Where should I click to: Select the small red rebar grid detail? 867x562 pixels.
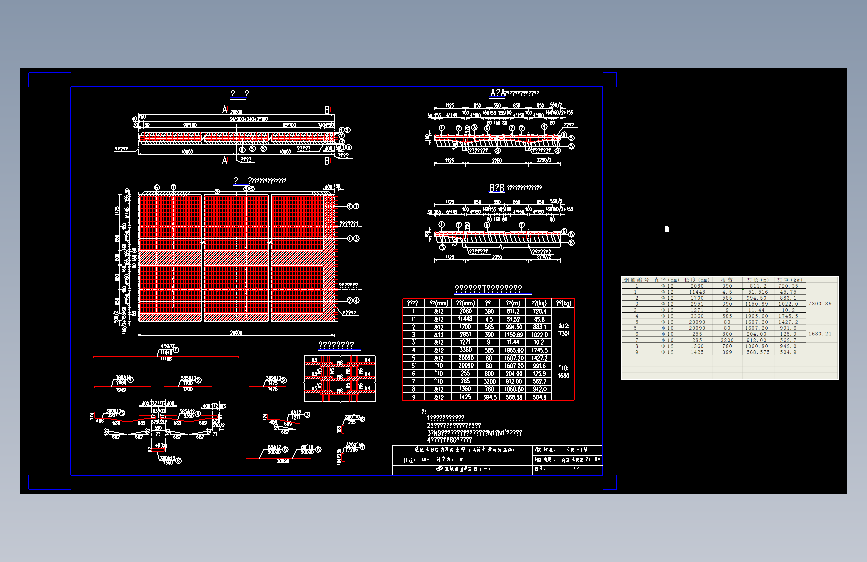pos(340,378)
